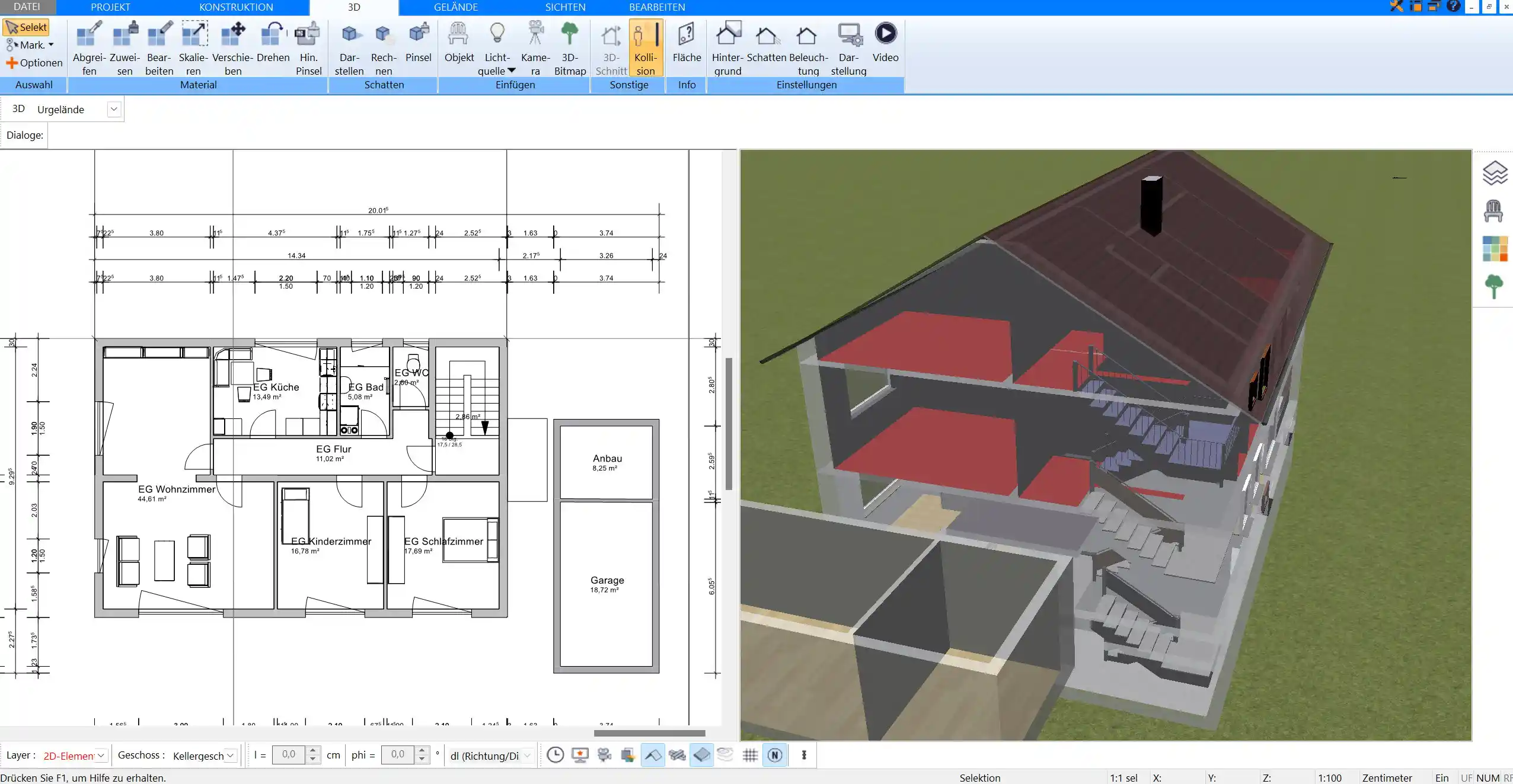Click the EG Wohnzimmer room label
The height and width of the screenshot is (784, 1513).
(177, 489)
